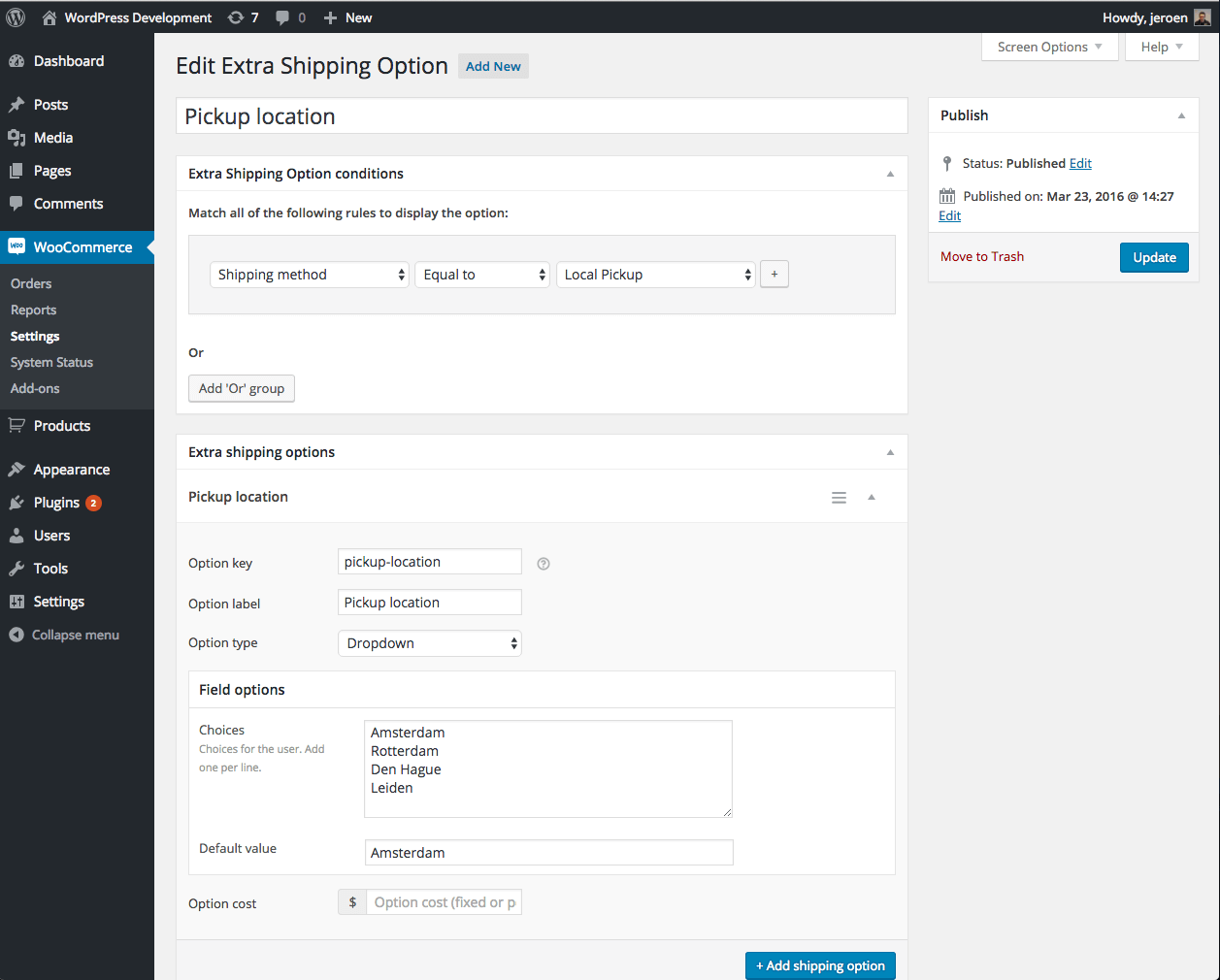Go to WooCommerce Reports
This screenshot has width=1220, height=980.
tap(33, 310)
